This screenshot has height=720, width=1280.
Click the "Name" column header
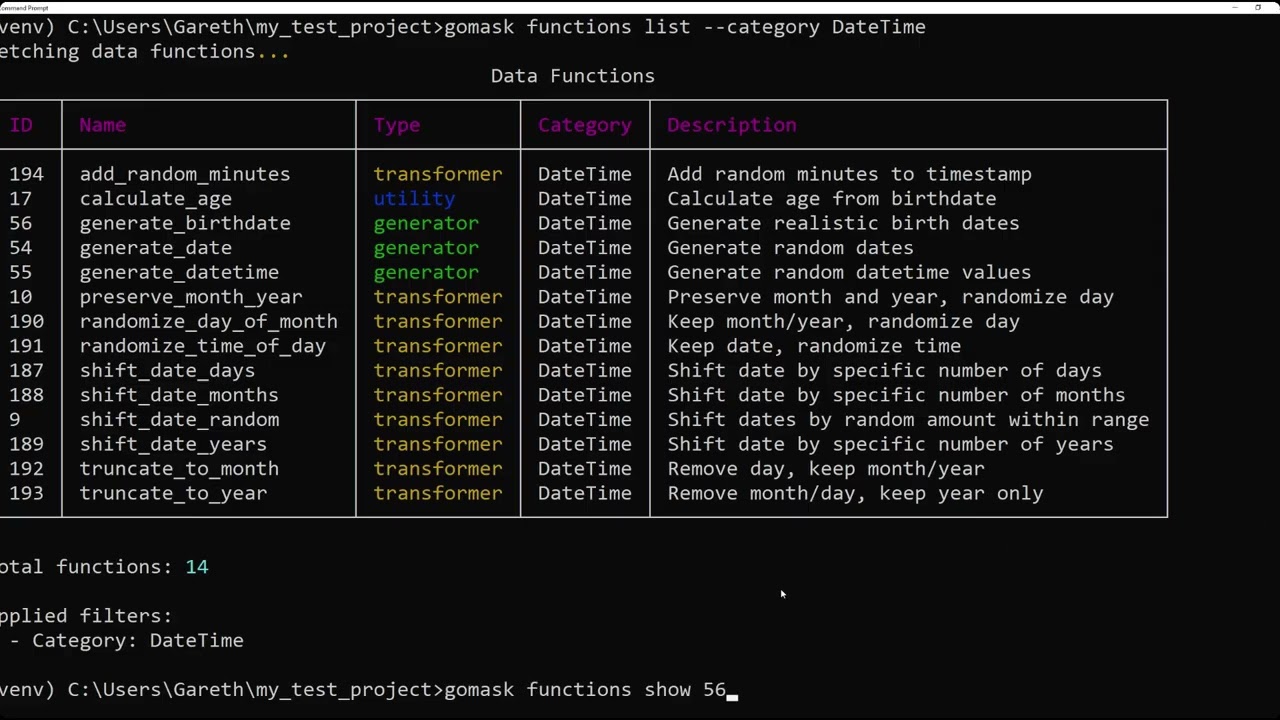tap(102, 125)
